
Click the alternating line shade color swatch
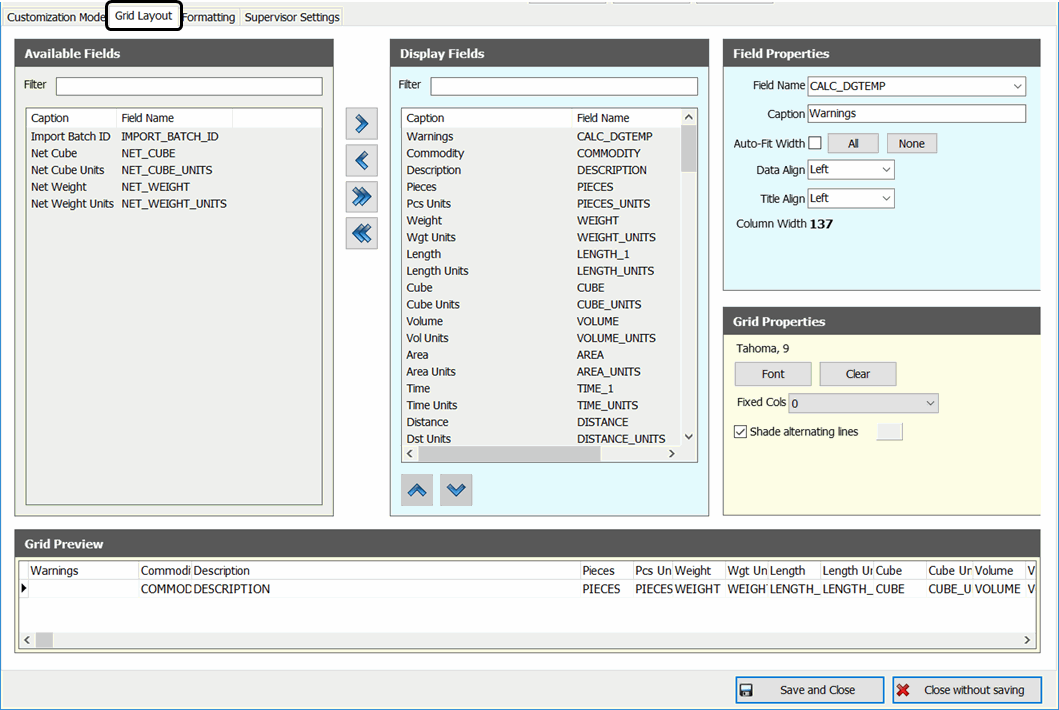(889, 432)
